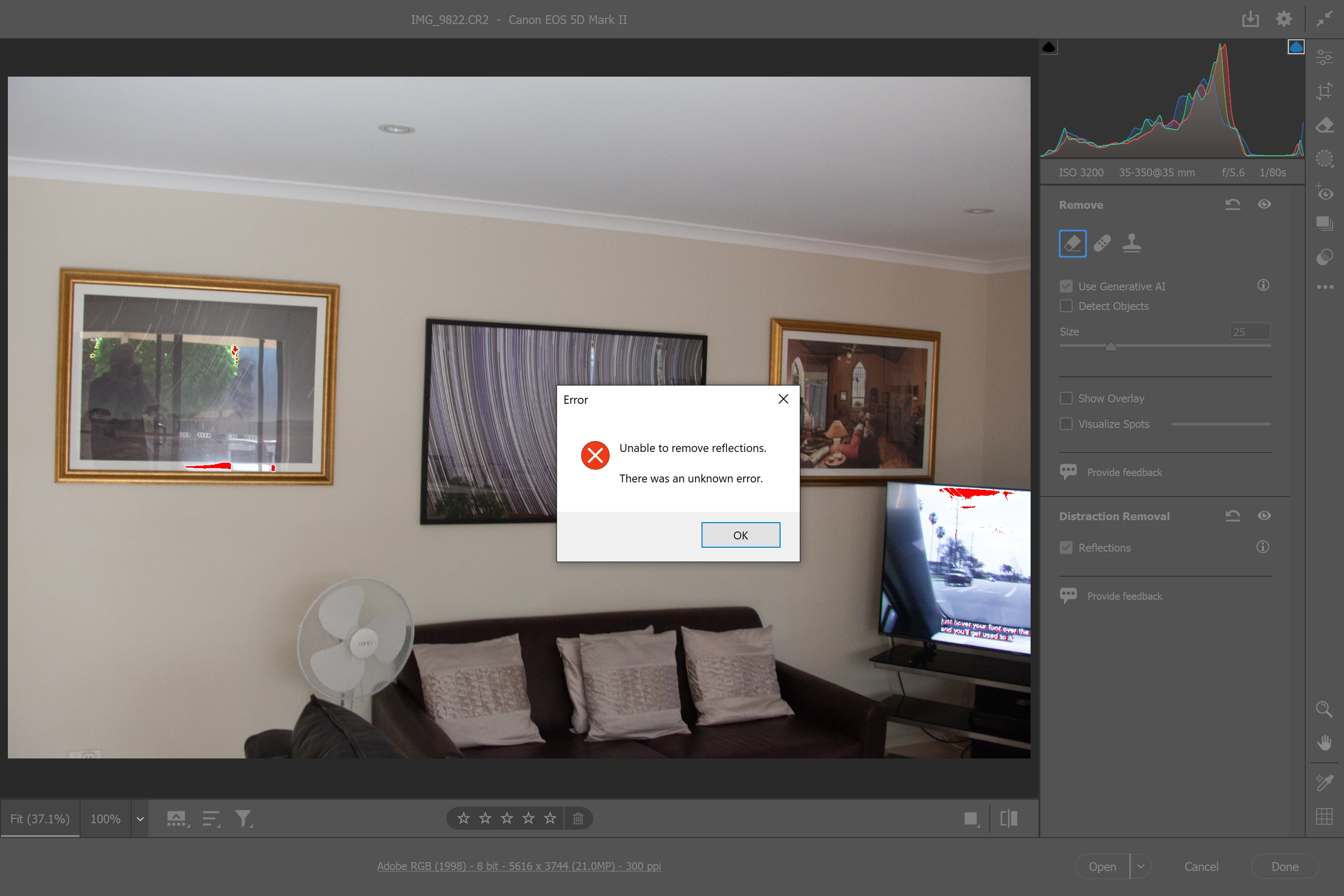This screenshot has width=1344, height=896.
Task: Click the Size slider handle
Action: tap(1110, 346)
